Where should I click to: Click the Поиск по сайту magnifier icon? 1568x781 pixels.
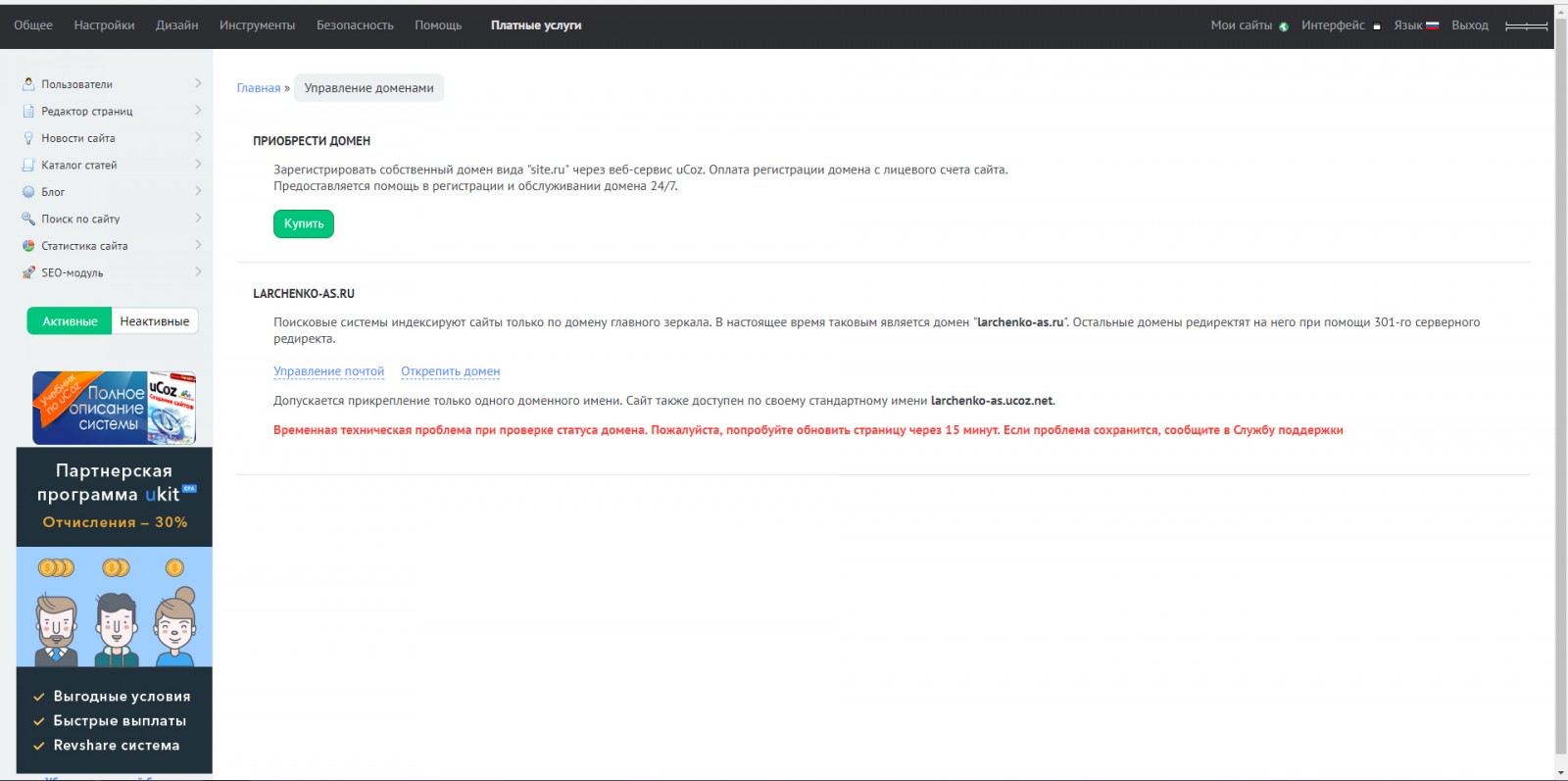(x=28, y=219)
